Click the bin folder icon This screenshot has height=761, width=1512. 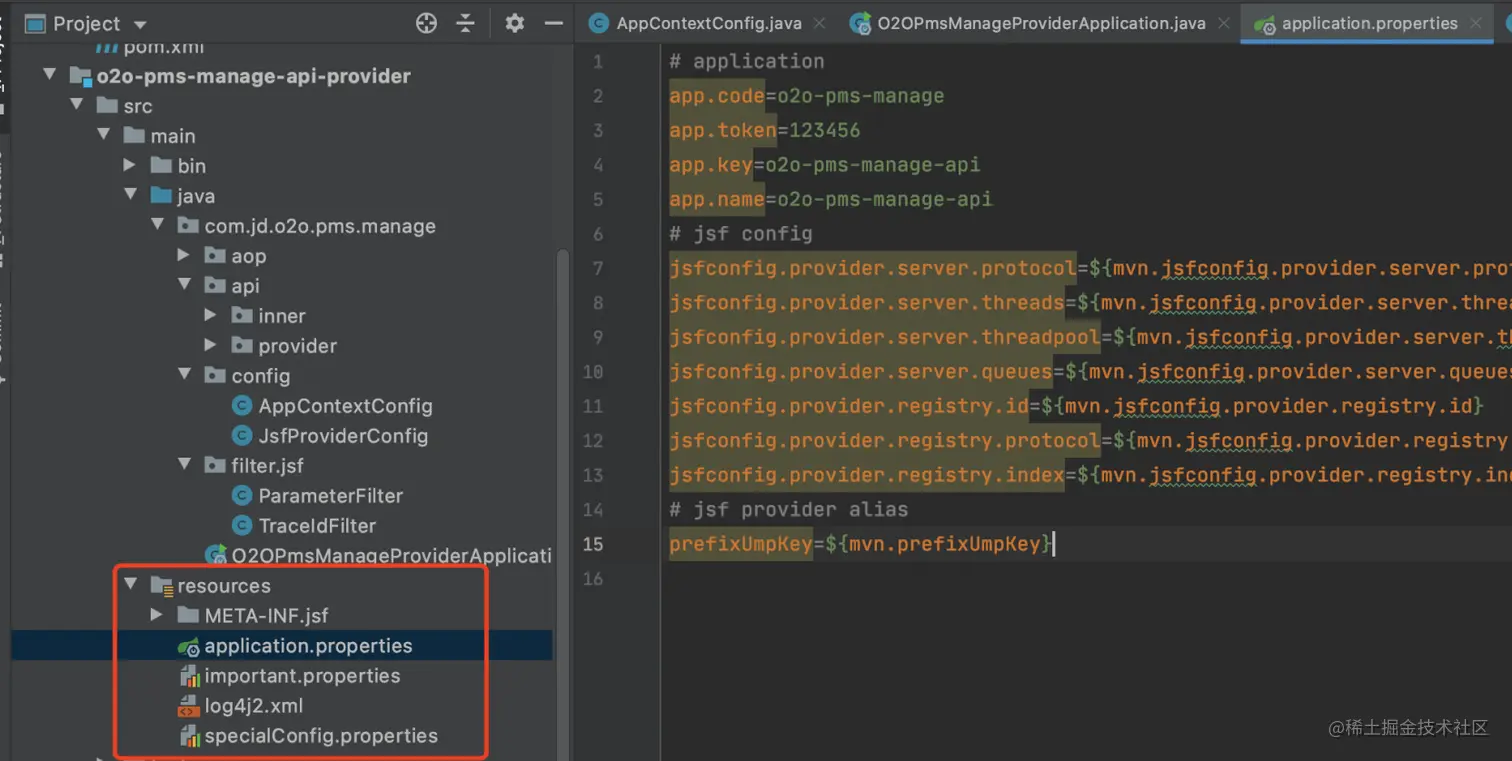[x=161, y=166]
